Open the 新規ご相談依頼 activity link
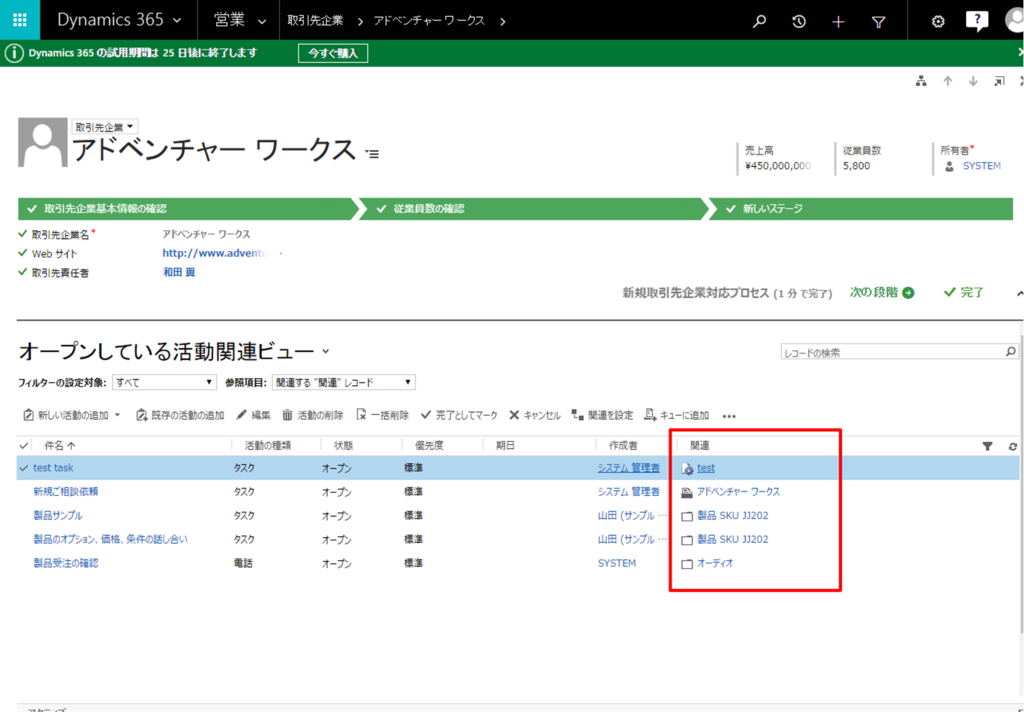 click(x=66, y=491)
